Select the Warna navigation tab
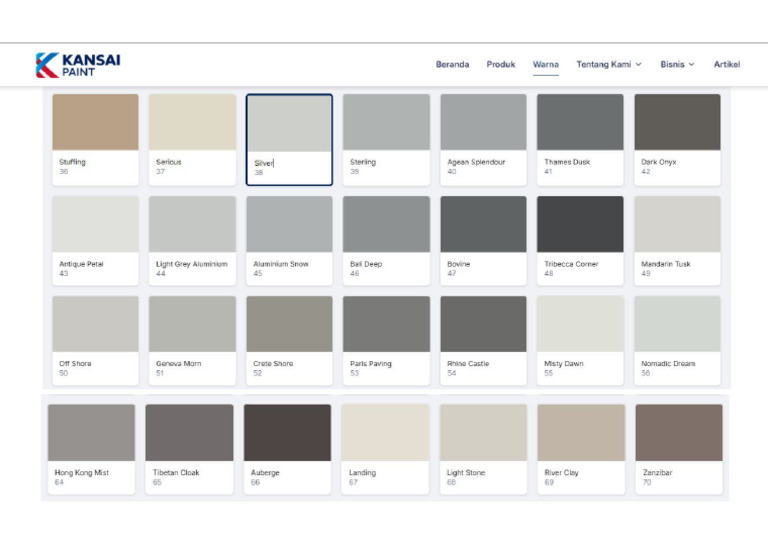This screenshot has width=768, height=543. (546, 64)
